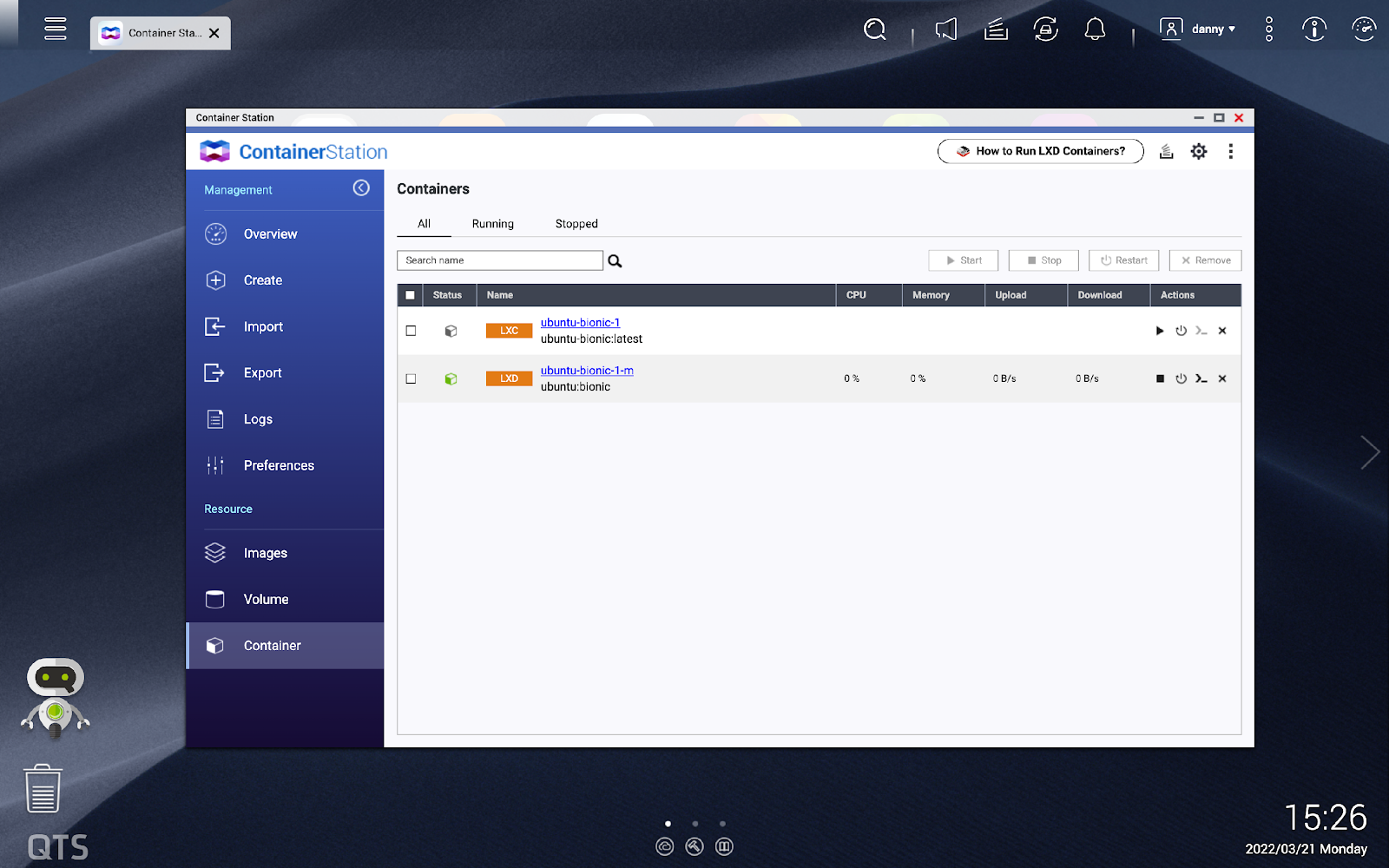This screenshot has height=868, width=1389.
Task: Click the LXC badge of ubuntu-bionic-1
Action: [509, 331]
